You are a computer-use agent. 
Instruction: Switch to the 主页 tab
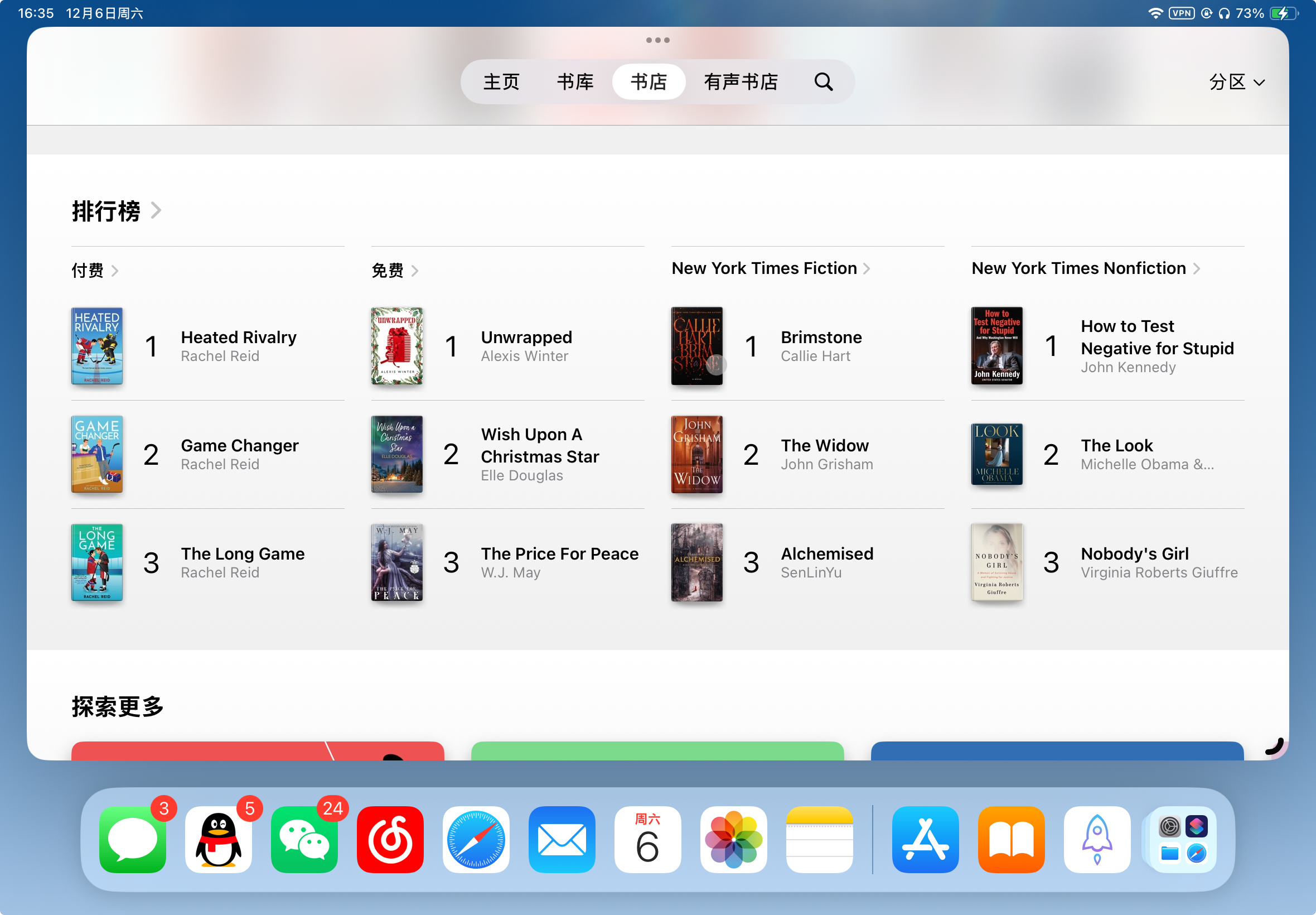tap(501, 82)
